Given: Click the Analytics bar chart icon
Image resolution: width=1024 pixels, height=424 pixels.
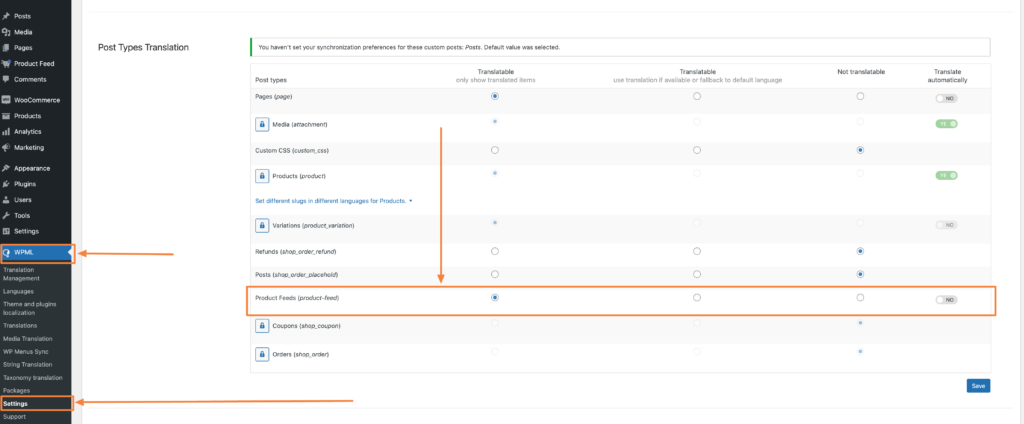Looking at the screenshot, I should (6, 131).
